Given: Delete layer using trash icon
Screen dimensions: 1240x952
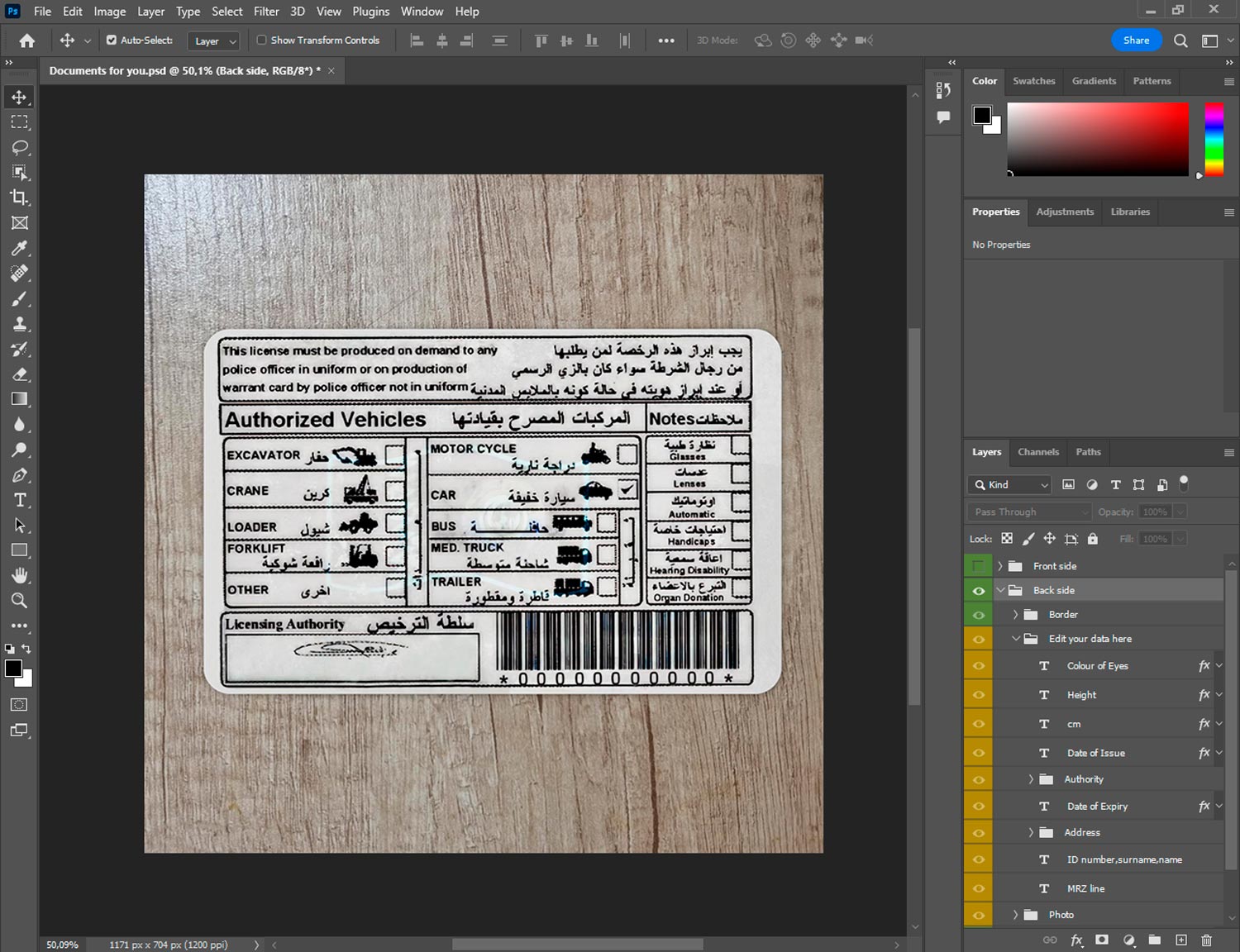Looking at the screenshot, I should pos(1206,940).
